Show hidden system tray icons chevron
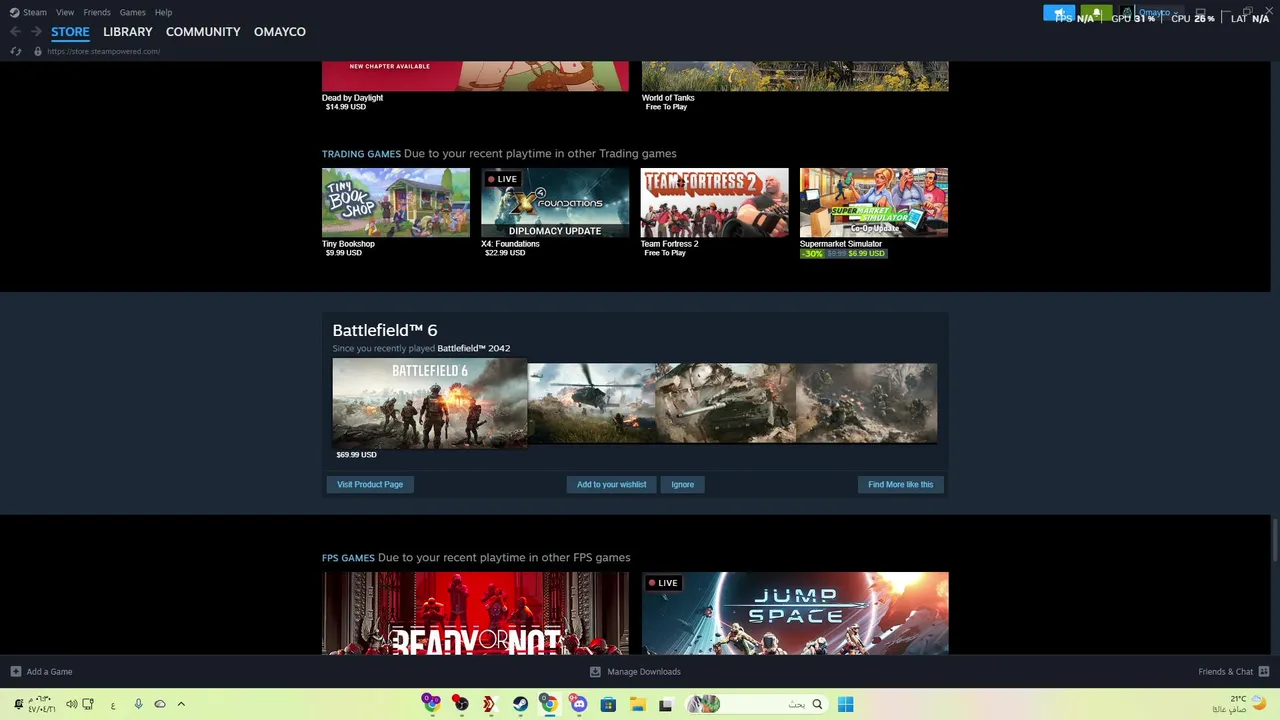The image size is (1280, 720). (x=181, y=704)
